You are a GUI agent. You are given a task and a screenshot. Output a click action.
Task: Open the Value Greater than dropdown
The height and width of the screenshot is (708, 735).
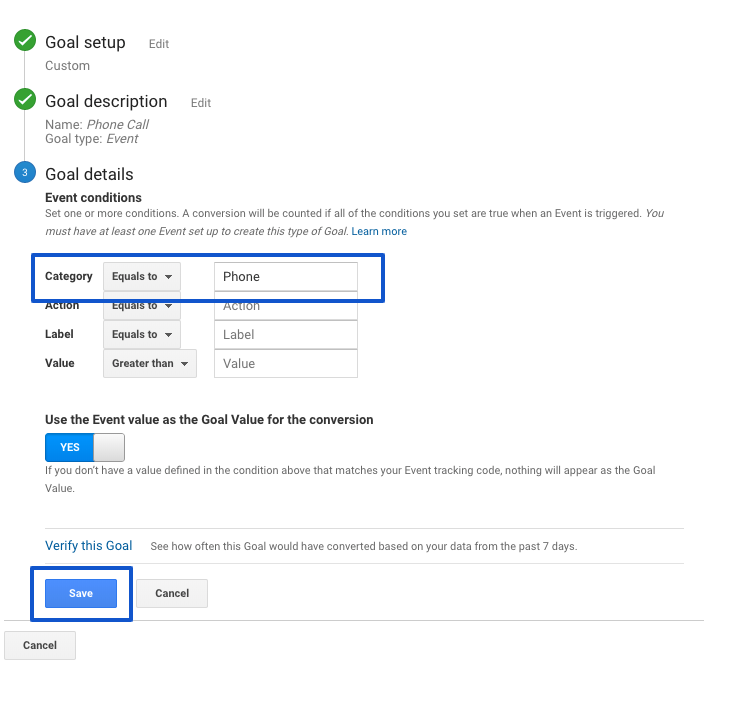pos(150,363)
